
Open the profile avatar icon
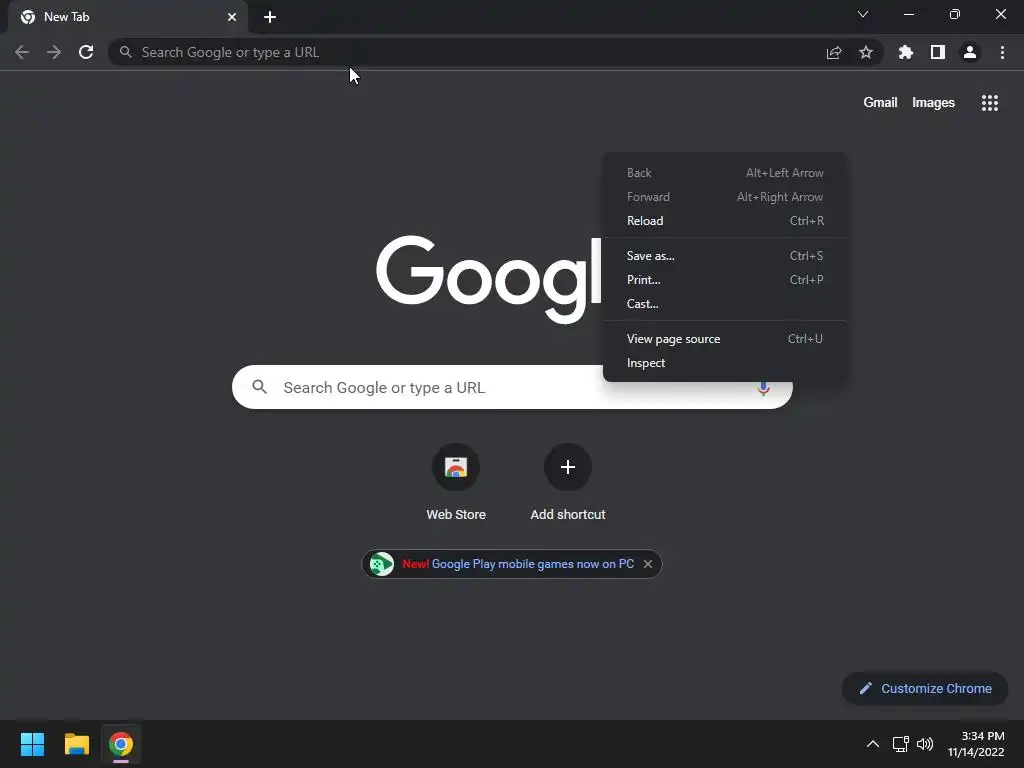pos(970,52)
